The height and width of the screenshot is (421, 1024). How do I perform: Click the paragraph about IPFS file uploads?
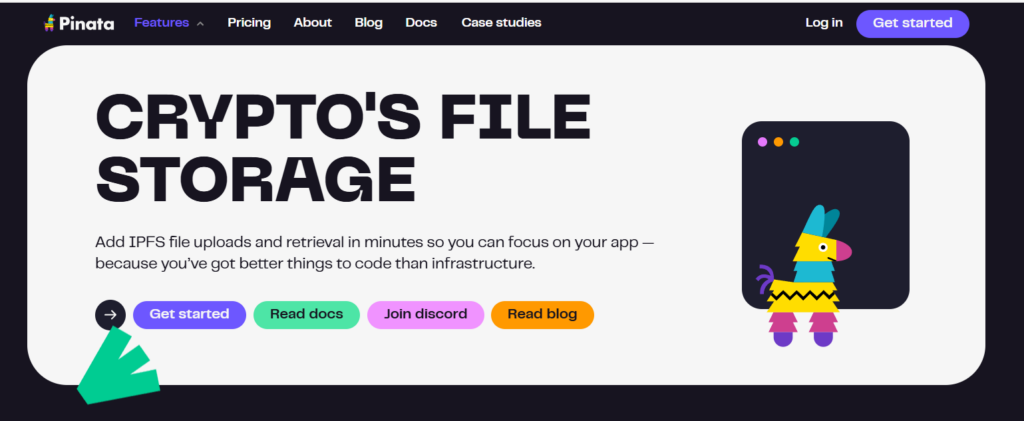(374, 253)
